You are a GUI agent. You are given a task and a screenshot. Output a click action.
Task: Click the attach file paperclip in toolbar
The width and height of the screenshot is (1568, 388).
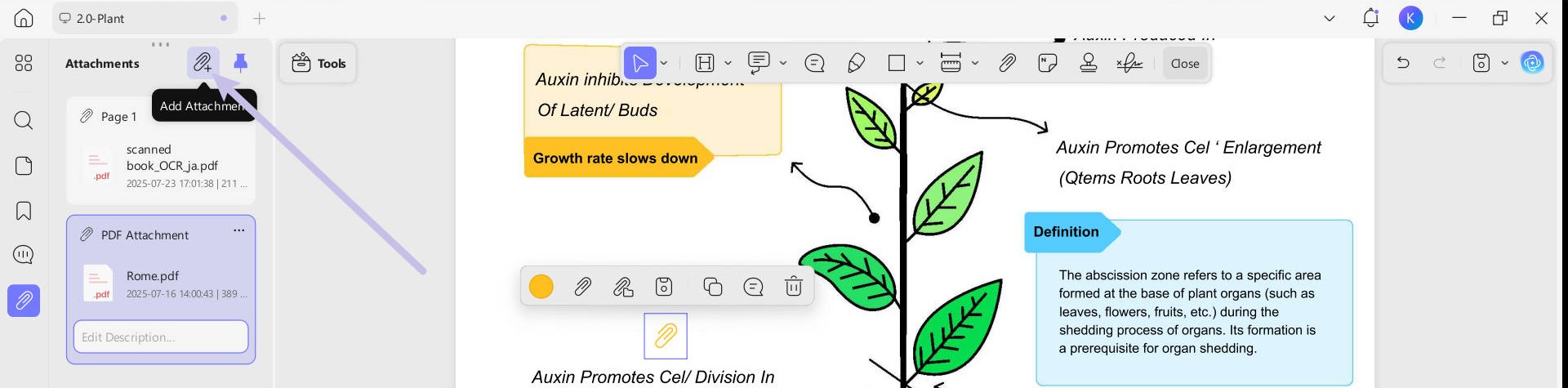pyautogui.click(x=1008, y=63)
